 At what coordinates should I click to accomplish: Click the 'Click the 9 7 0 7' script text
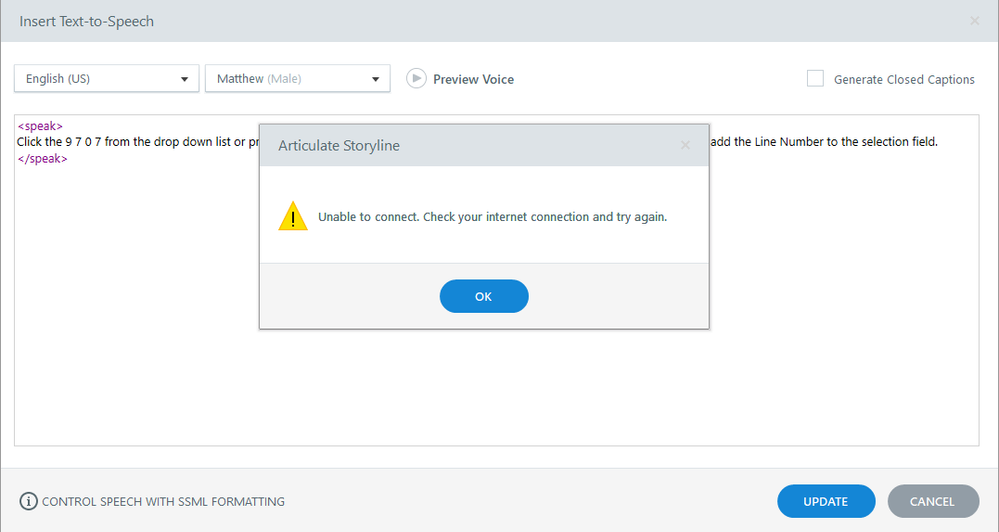[x=59, y=142]
